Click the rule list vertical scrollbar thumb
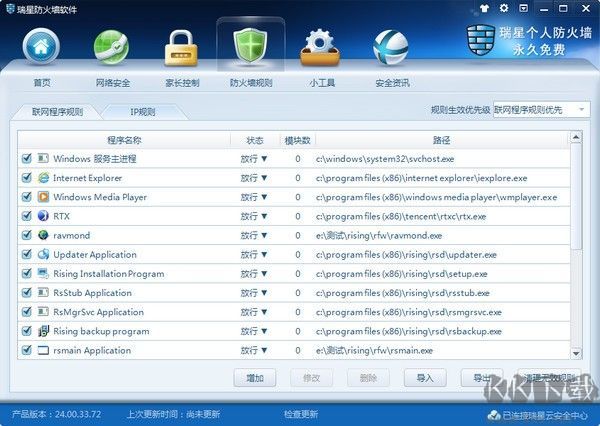This screenshot has height=426, width=600. 576,196
